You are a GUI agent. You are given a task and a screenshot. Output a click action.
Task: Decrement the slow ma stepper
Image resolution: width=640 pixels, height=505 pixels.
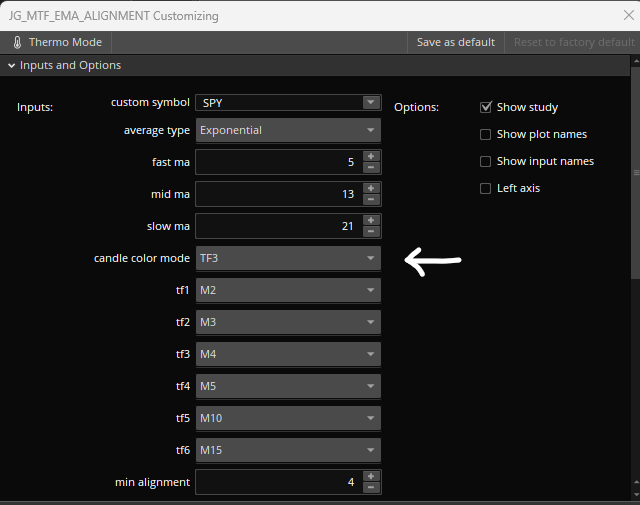[371, 232]
